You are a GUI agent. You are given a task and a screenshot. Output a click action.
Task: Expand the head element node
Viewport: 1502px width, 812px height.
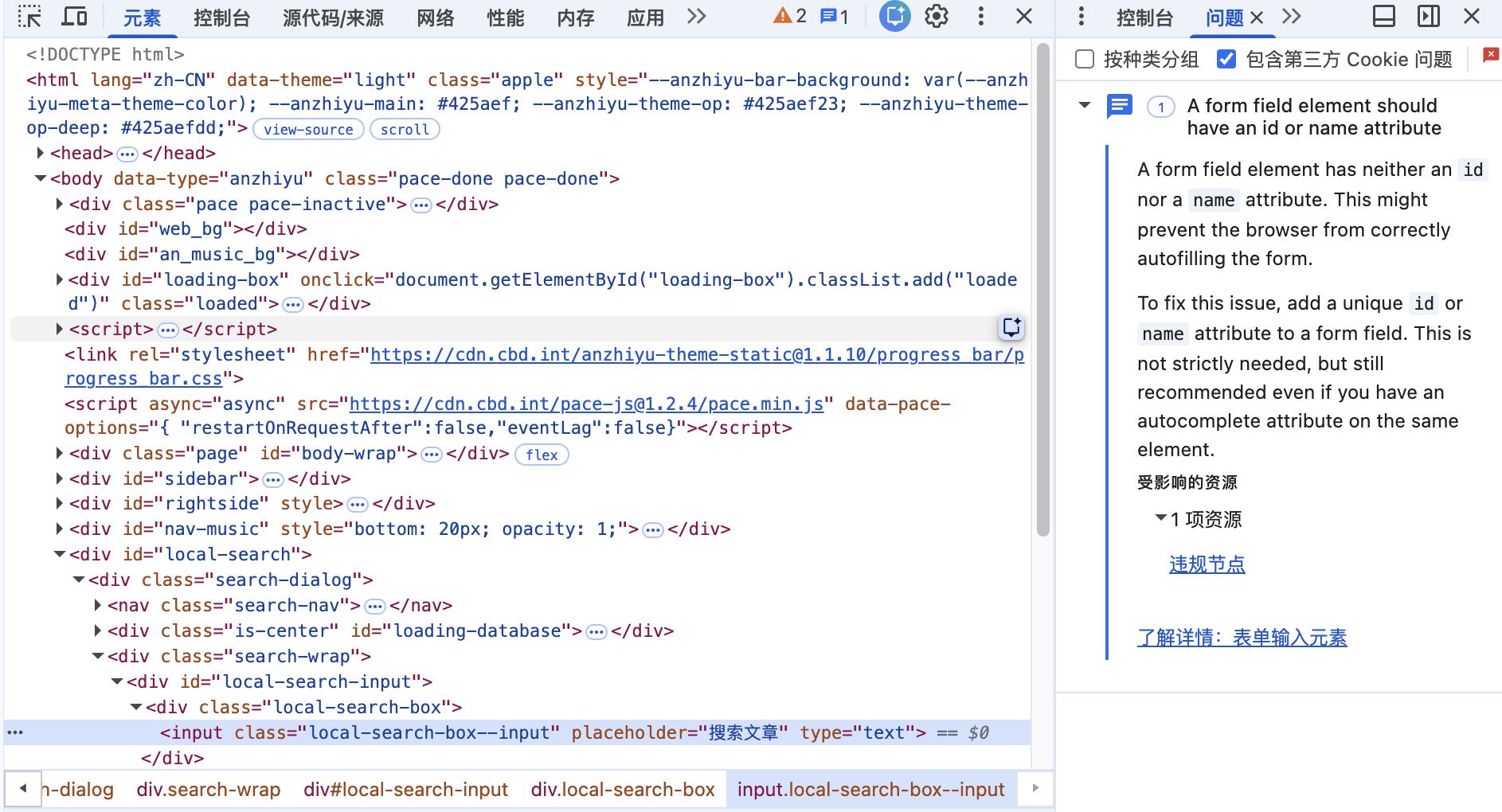(x=40, y=153)
